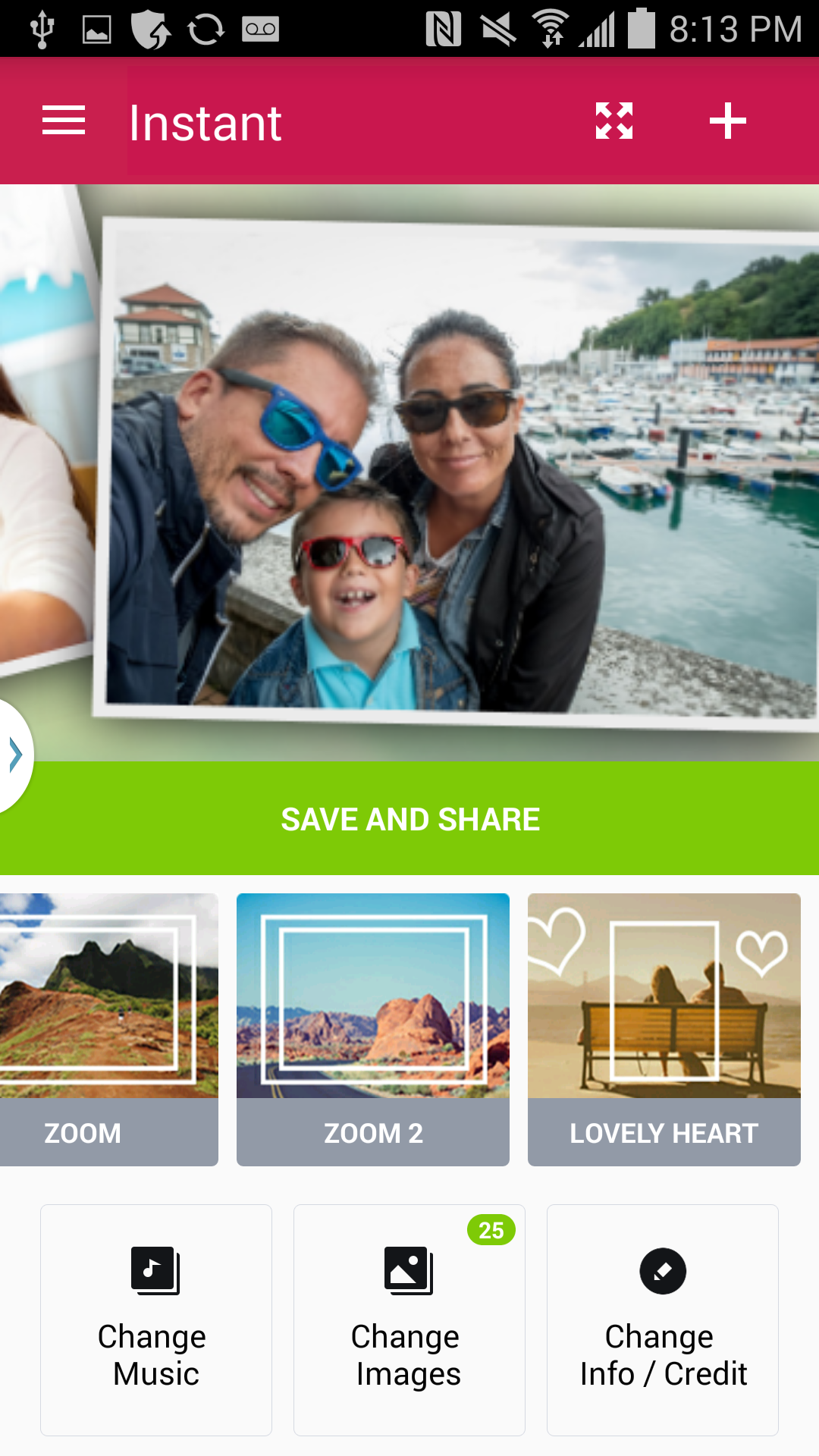Tap the Instant title in header
The width and height of the screenshot is (819, 1456).
pos(206,123)
